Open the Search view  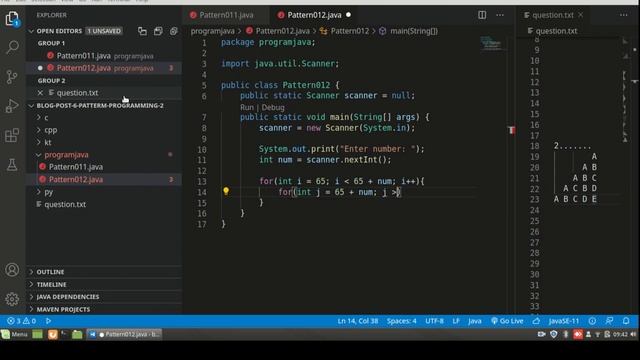pyautogui.click(x=12, y=47)
